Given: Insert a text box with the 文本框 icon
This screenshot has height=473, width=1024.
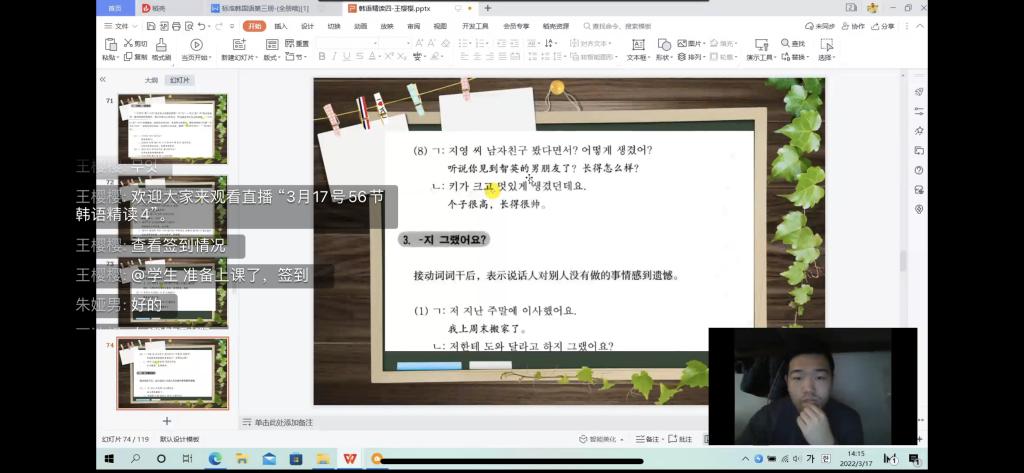Looking at the screenshot, I should click(636, 45).
